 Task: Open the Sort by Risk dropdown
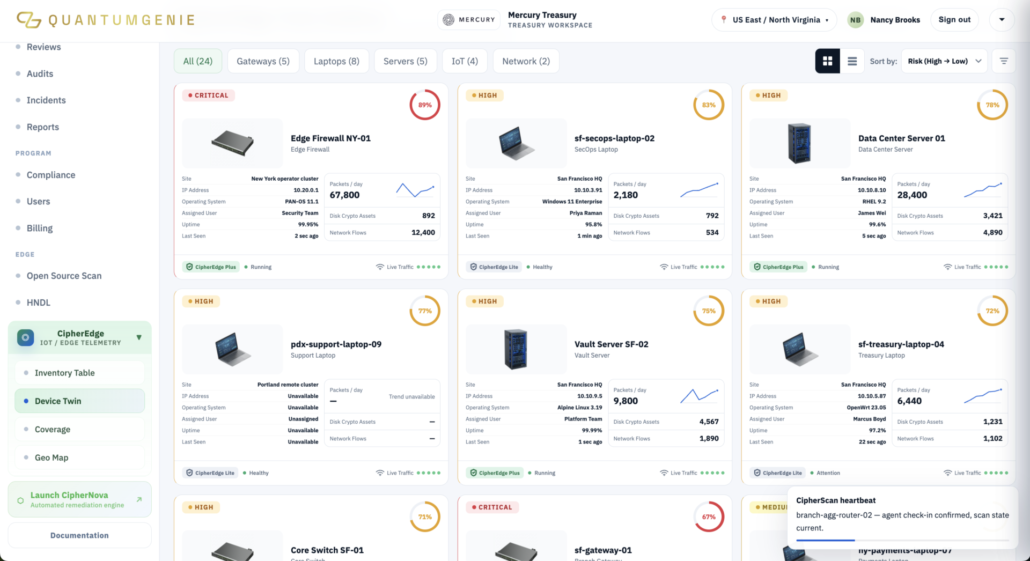coord(944,61)
